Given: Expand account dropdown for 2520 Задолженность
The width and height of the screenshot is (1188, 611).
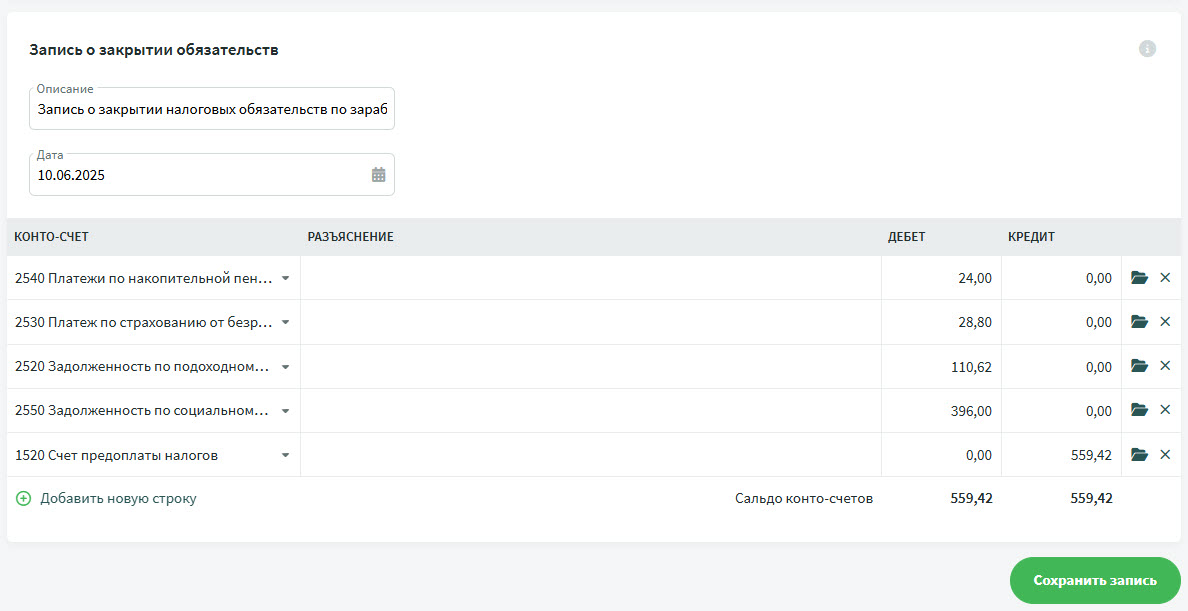Looking at the screenshot, I should point(286,367).
